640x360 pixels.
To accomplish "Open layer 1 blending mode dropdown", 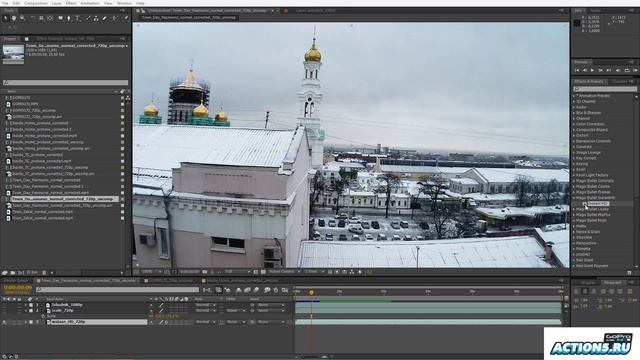I will click(205, 305).
